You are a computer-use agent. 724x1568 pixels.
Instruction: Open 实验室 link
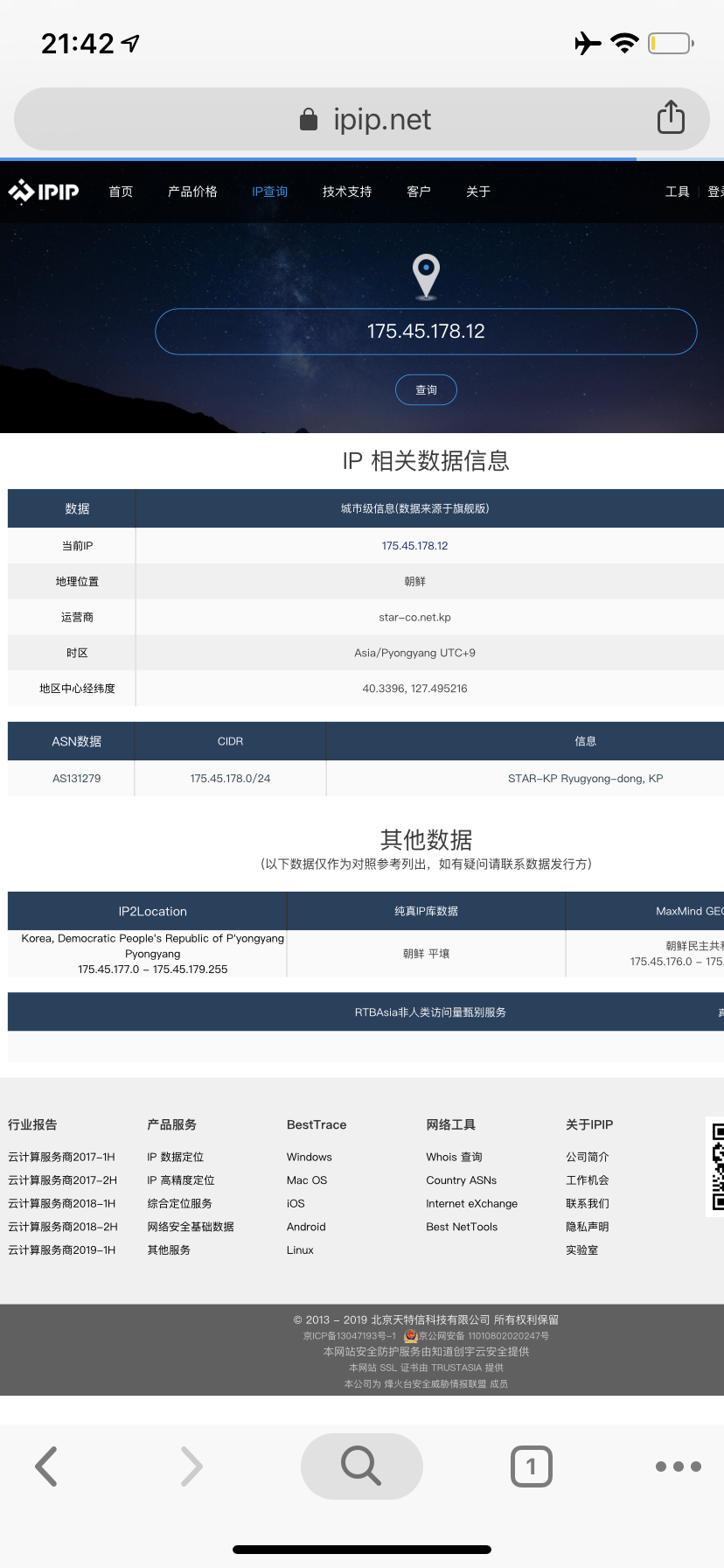click(582, 1250)
